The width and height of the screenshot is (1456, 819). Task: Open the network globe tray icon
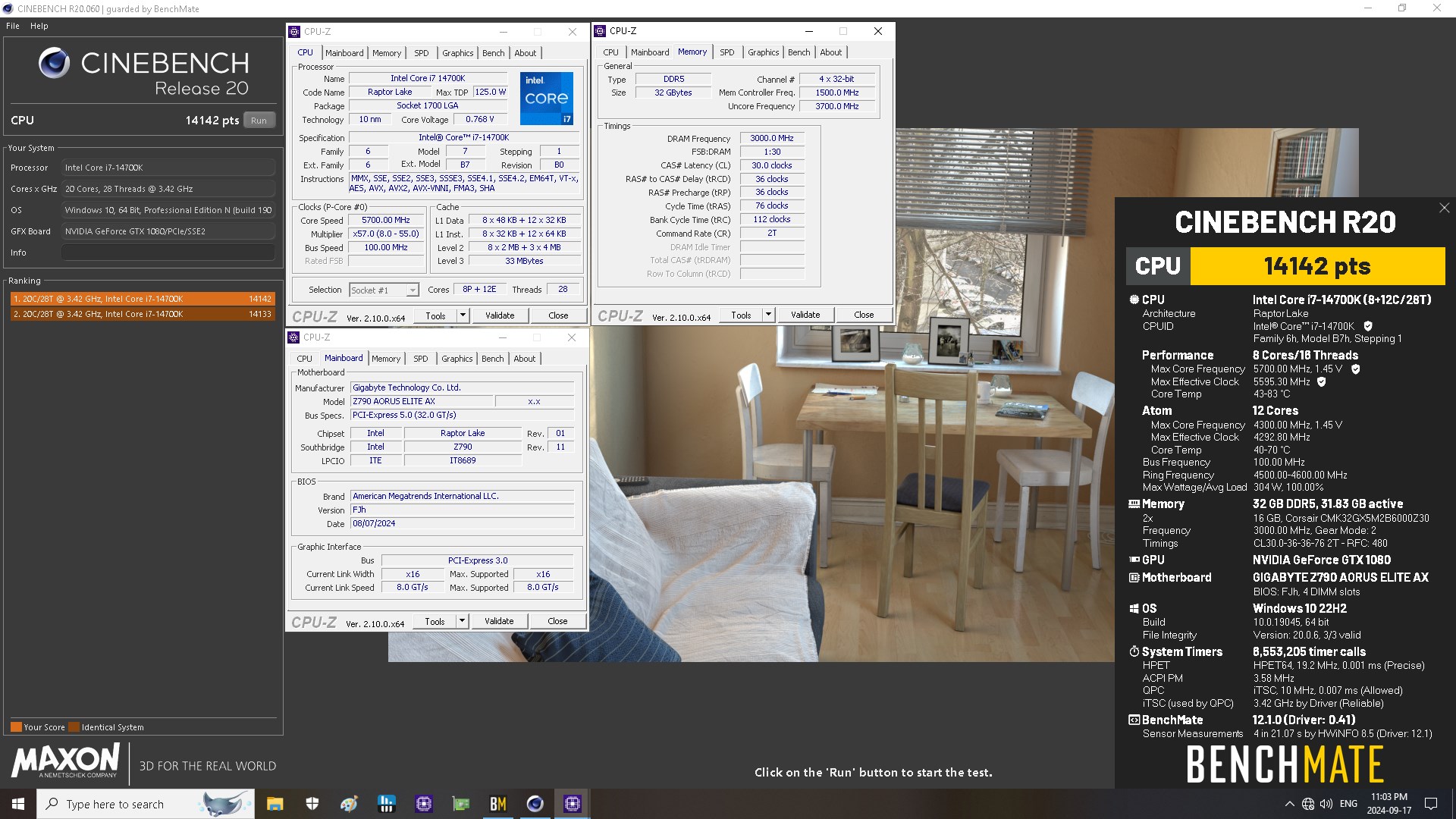pos(1308,804)
